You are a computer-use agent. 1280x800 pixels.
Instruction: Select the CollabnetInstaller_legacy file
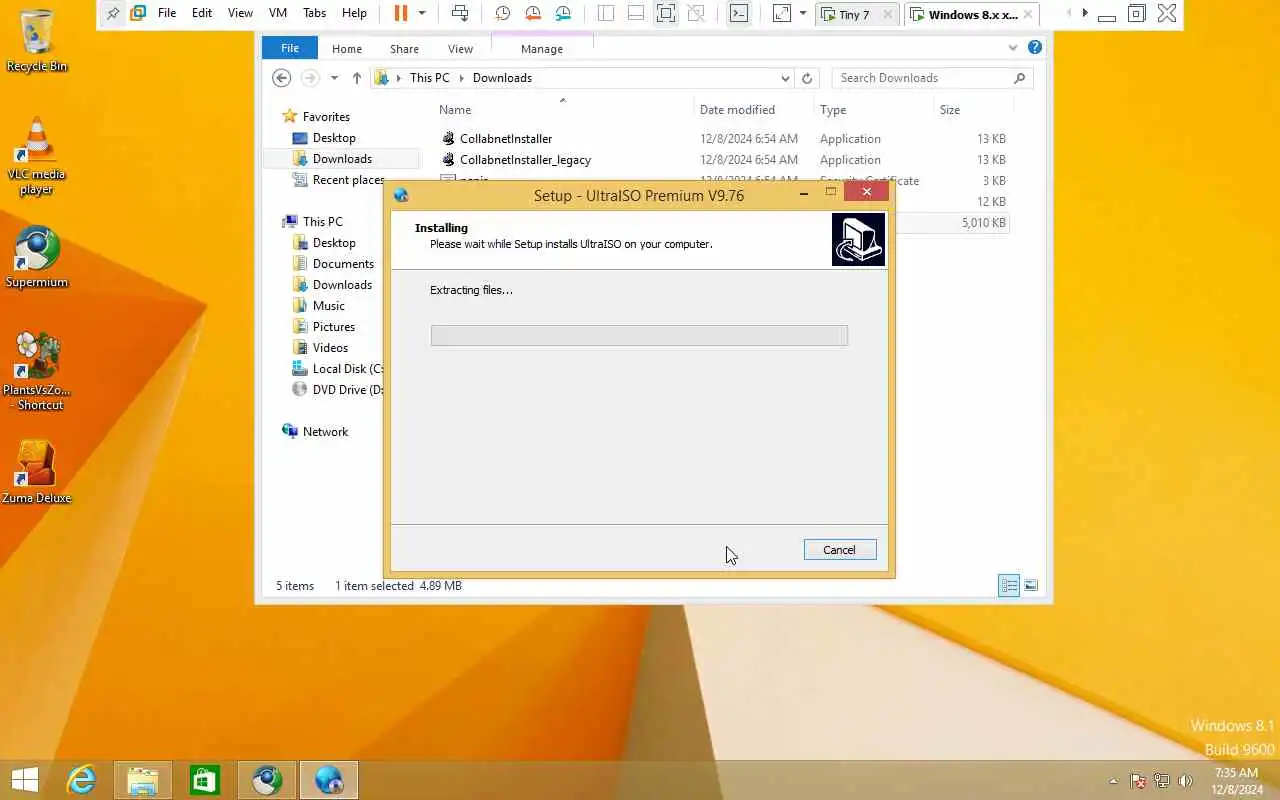pos(525,160)
